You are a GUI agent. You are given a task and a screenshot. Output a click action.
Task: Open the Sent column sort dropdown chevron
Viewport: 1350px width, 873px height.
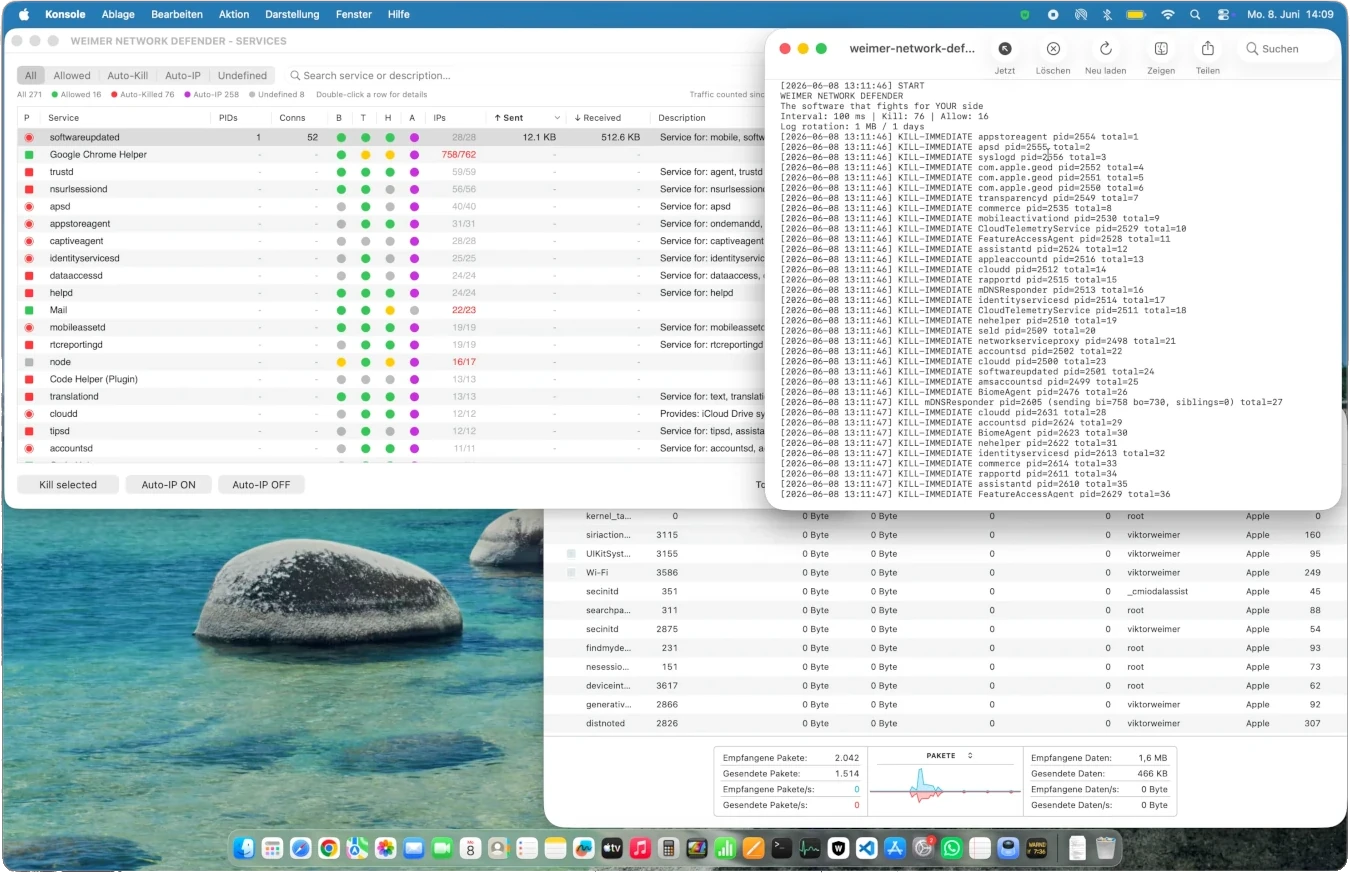(557, 118)
